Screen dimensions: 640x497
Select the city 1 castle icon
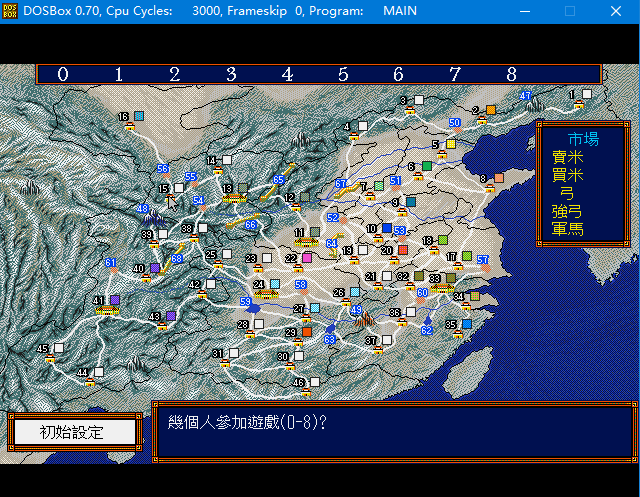pos(578,105)
